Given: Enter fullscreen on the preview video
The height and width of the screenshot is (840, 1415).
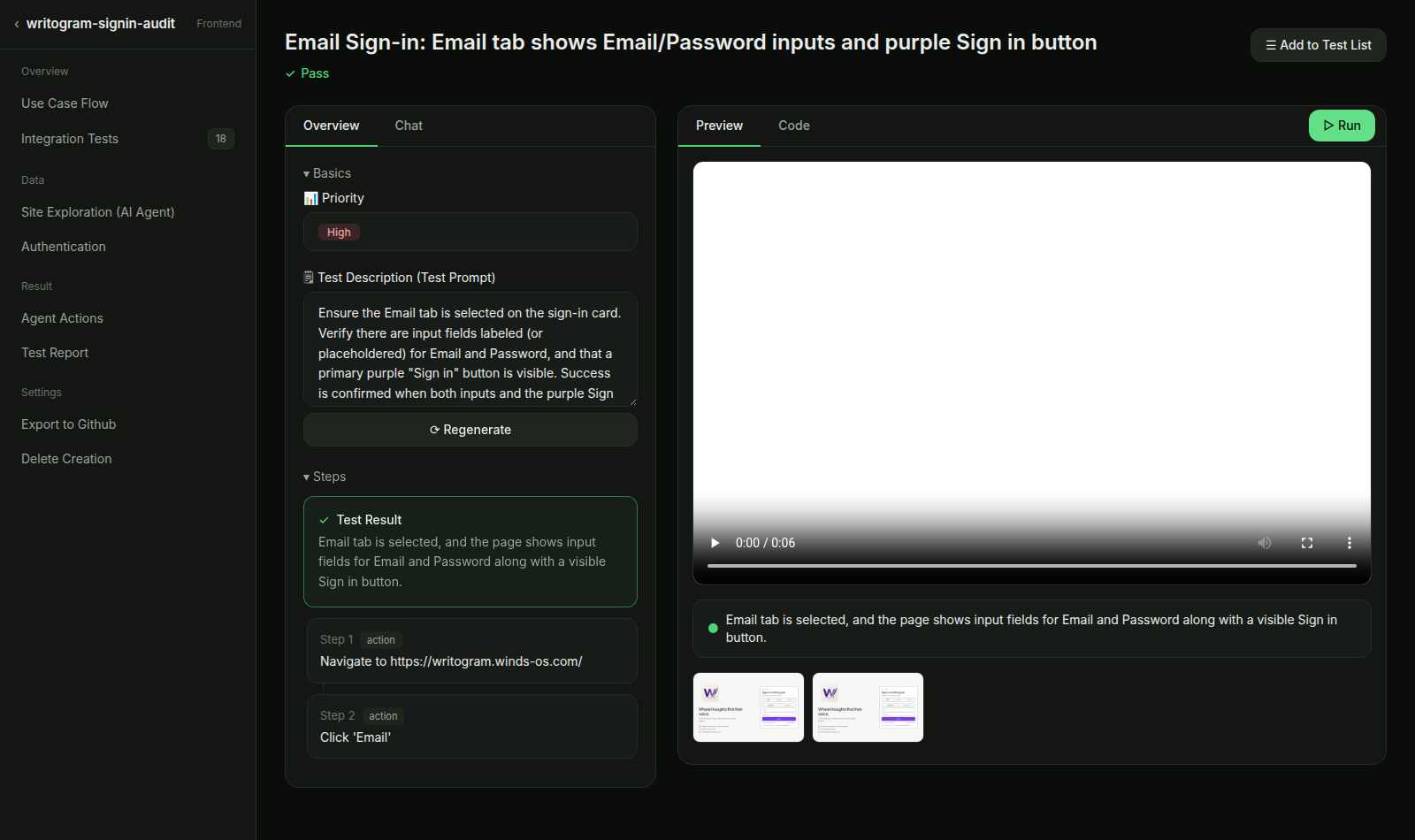Looking at the screenshot, I should (1307, 543).
